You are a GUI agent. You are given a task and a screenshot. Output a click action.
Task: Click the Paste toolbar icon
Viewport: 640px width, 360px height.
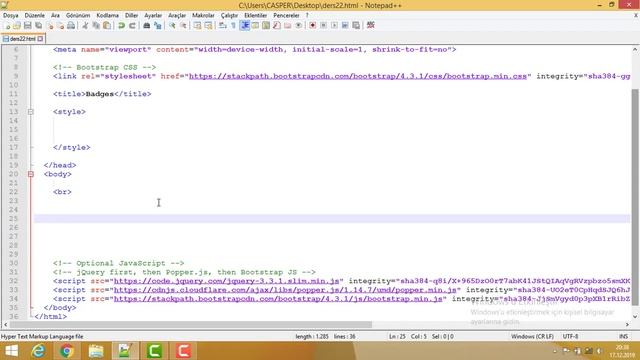[107, 25]
